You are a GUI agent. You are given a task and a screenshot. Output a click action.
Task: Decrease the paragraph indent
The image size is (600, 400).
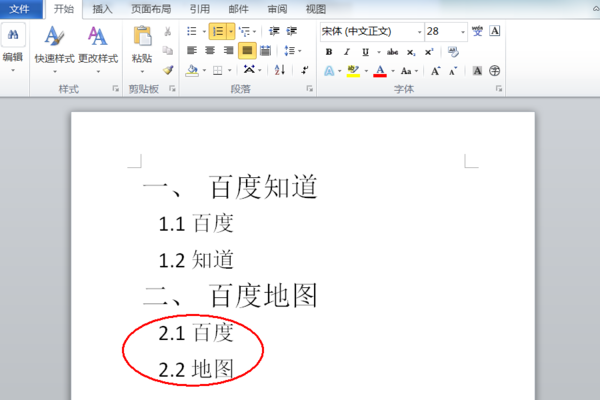274,31
